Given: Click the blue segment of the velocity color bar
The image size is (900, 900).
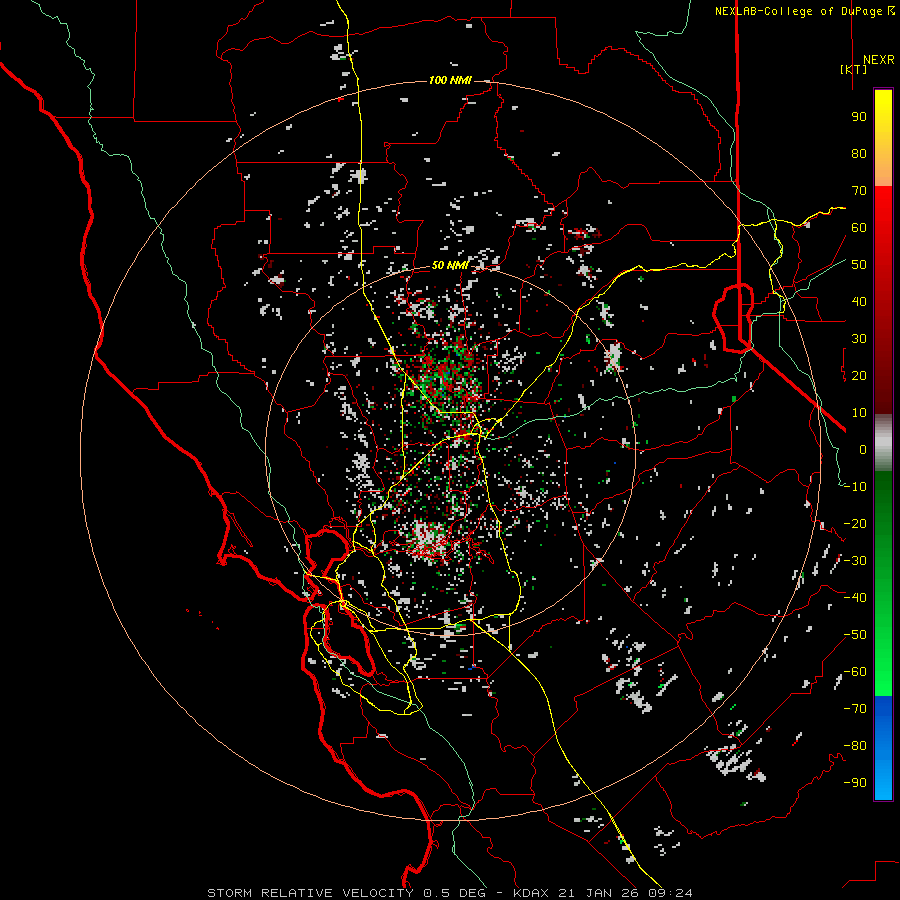Looking at the screenshot, I should (883, 748).
